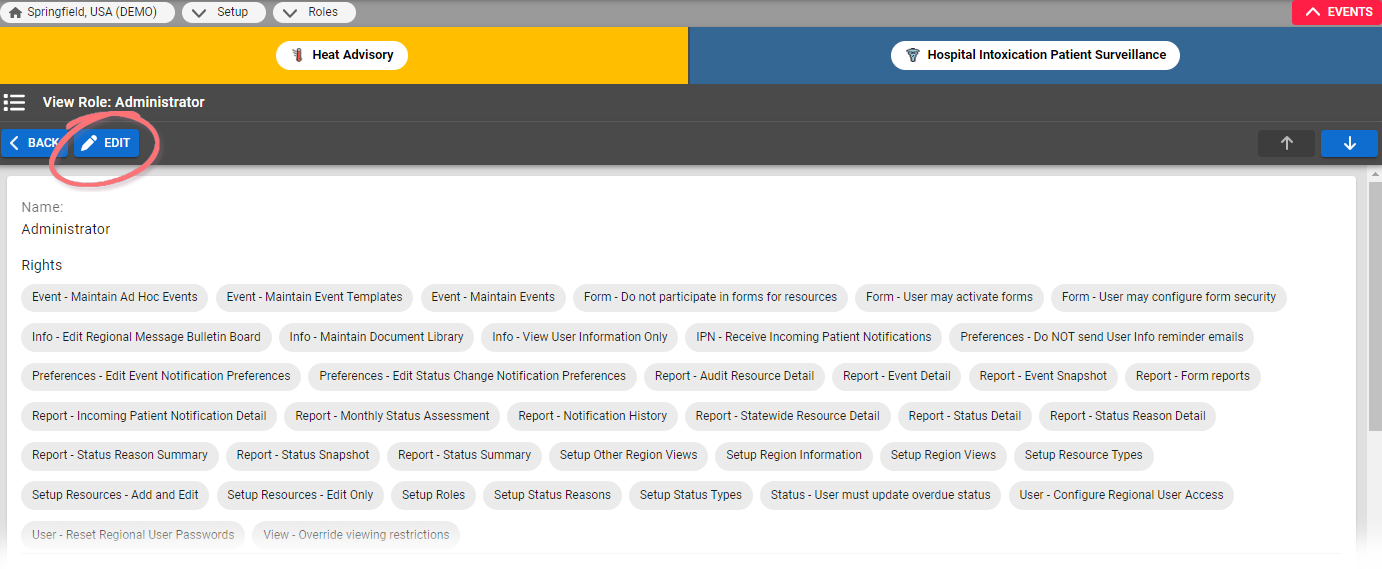Select 'Report - Audit Resource Detail' chip
The height and width of the screenshot is (569, 1382).
pos(734,376)
